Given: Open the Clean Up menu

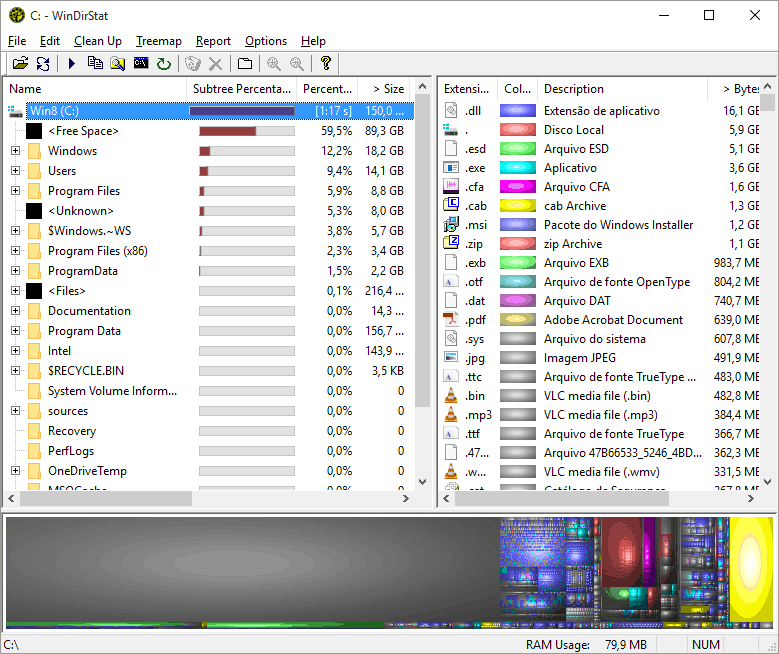Looking at the screenshot, I should point(98,41).
